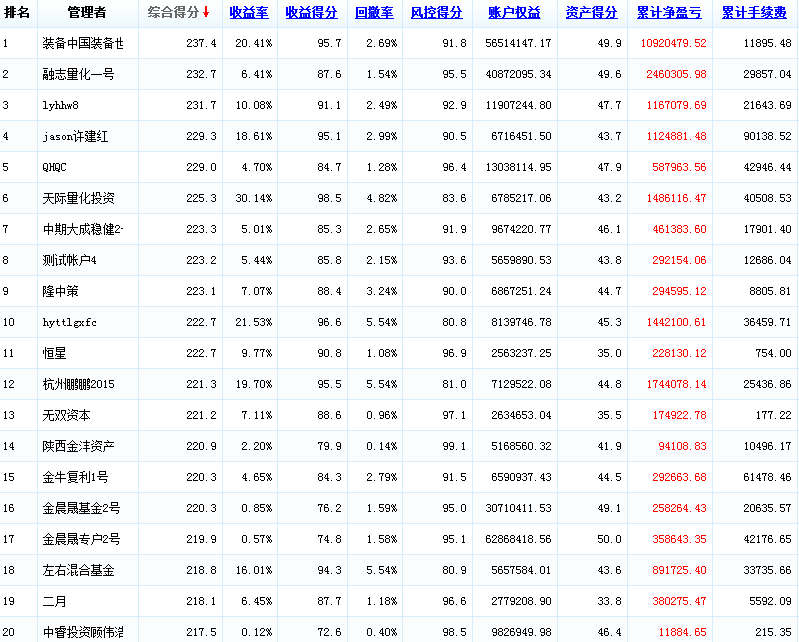Select the 管理者 column header
Image resolution: width=799 pixels, height=642 pixels.
87,13
